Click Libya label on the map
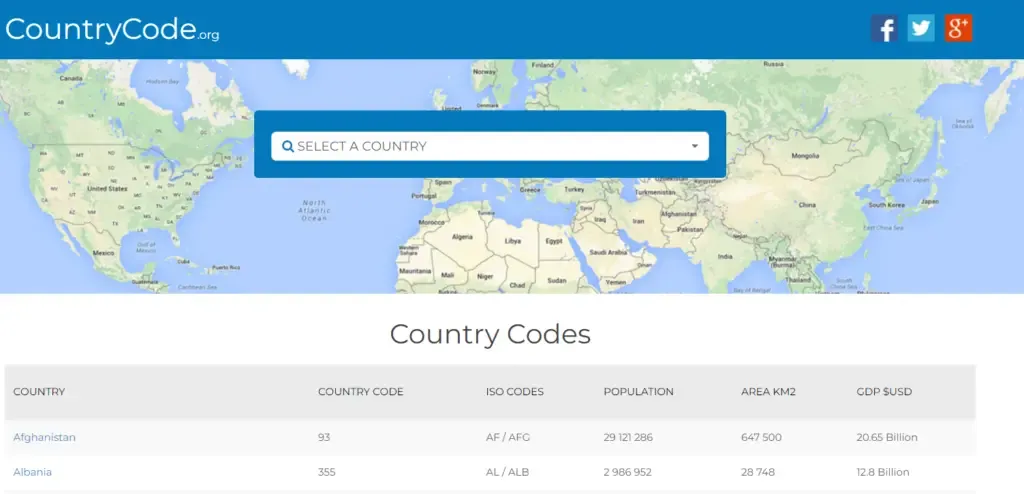Viewport: 1024px width, 494px height. pyautogui.click(x=513, y=241)
